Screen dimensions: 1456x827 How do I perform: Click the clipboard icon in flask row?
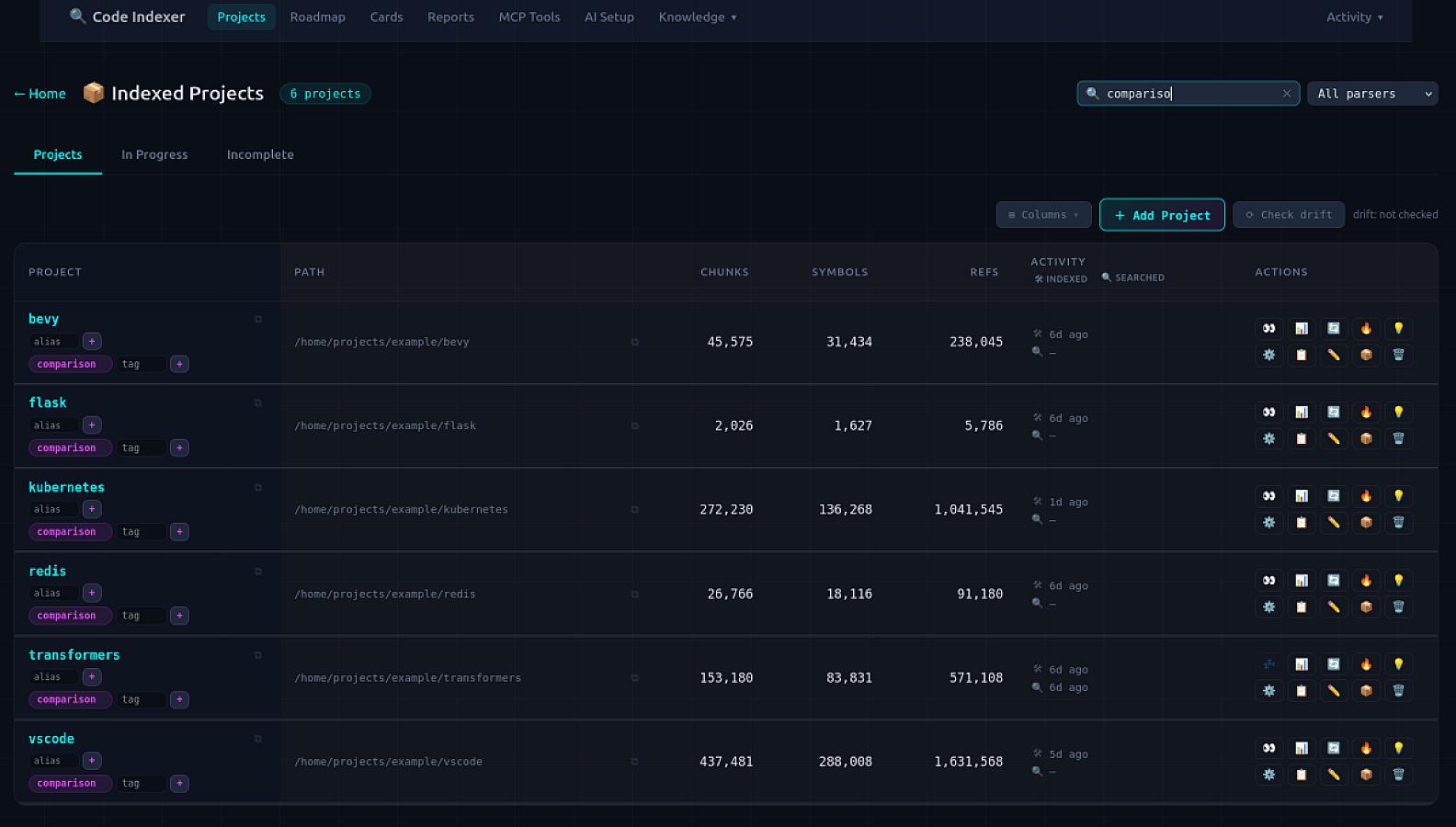tap(1302, 438)
